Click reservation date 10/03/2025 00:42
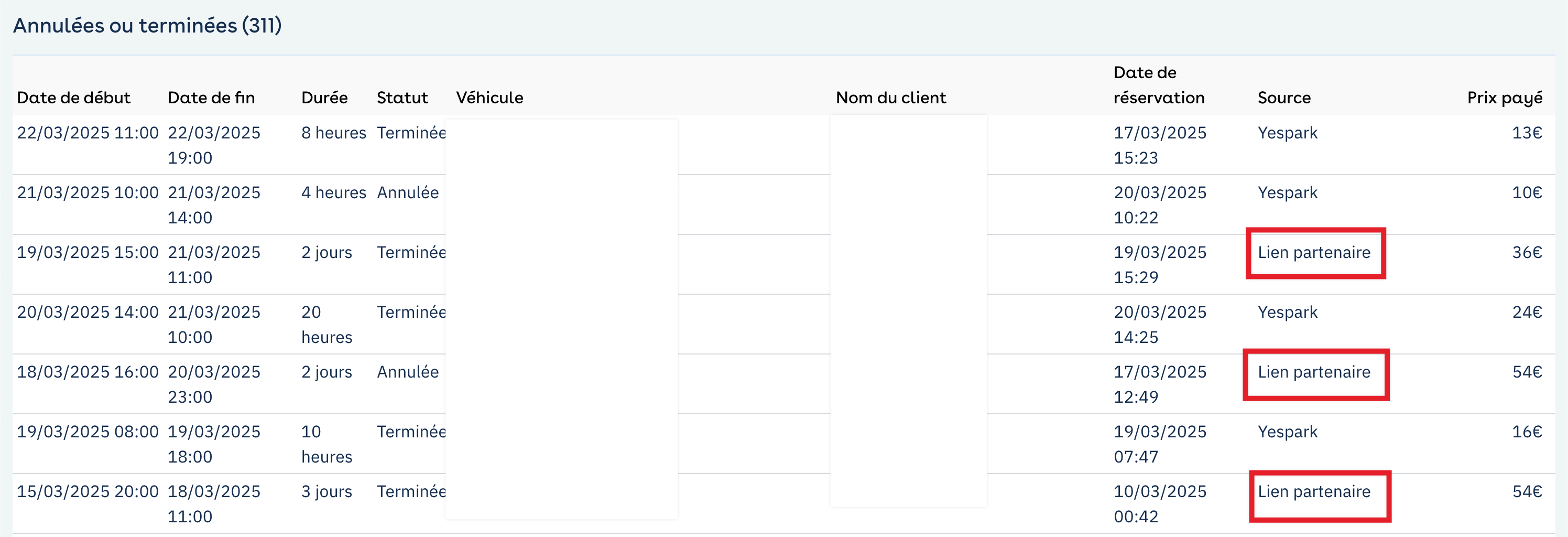 click(x=1160, y=503)
